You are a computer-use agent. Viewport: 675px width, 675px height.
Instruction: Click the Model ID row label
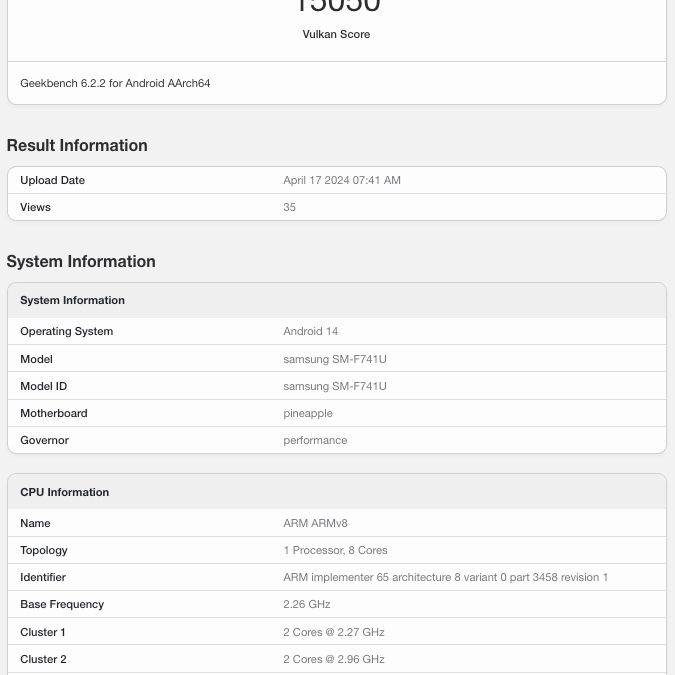coord(43,386)
